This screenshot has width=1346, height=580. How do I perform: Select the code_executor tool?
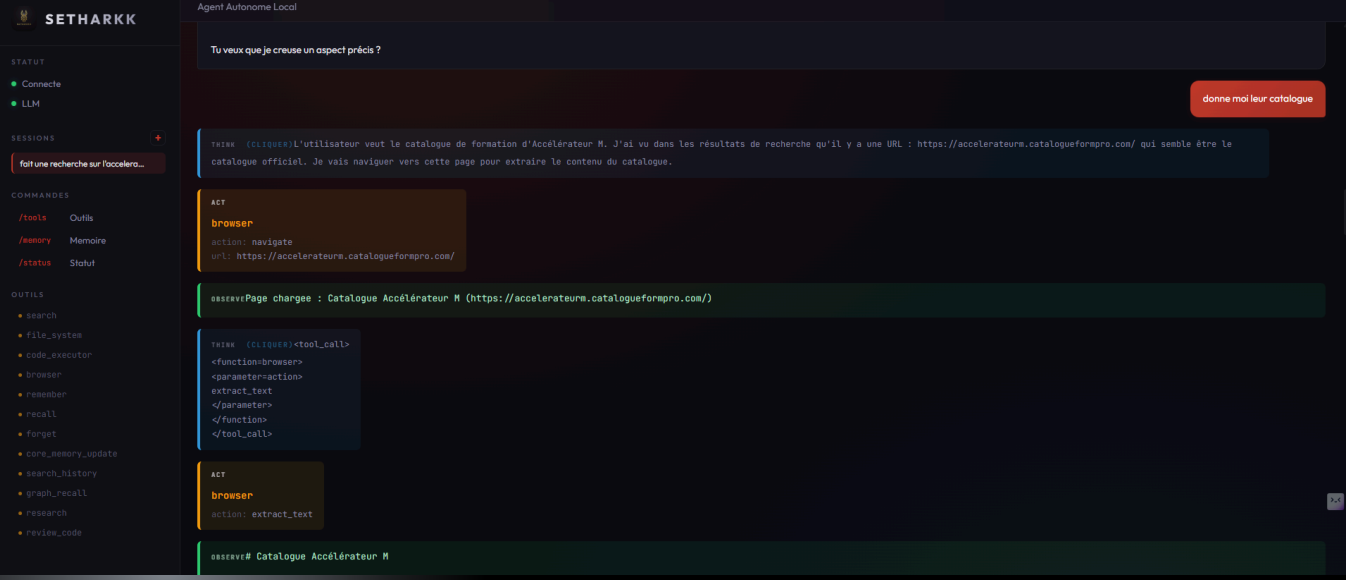point(59,355)
